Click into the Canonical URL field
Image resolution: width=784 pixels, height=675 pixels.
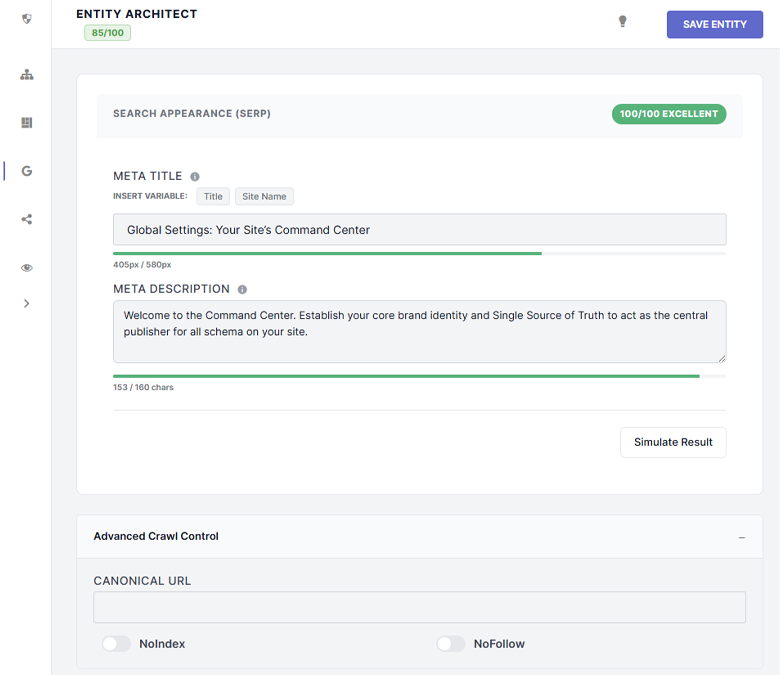point(420,607)
